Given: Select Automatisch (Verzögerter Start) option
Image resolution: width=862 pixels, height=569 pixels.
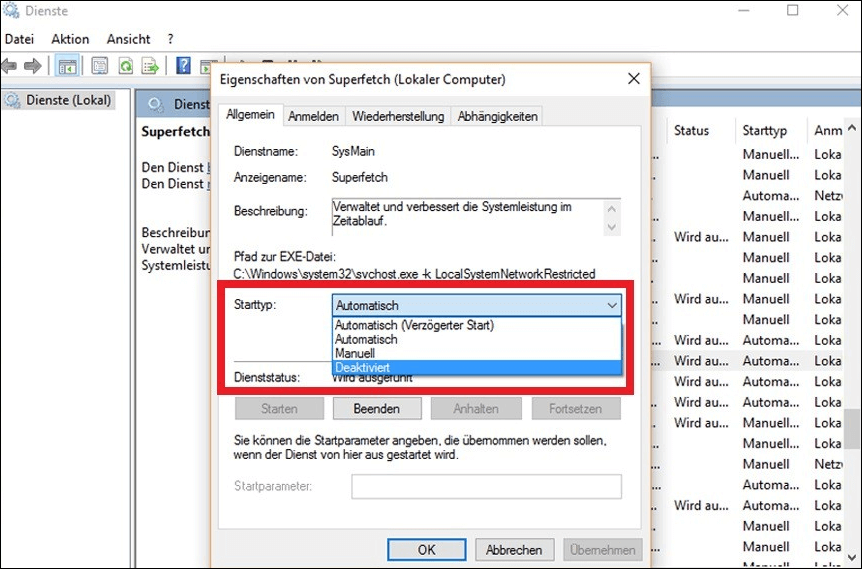Looking at the screenshot, I should [414, 325].
